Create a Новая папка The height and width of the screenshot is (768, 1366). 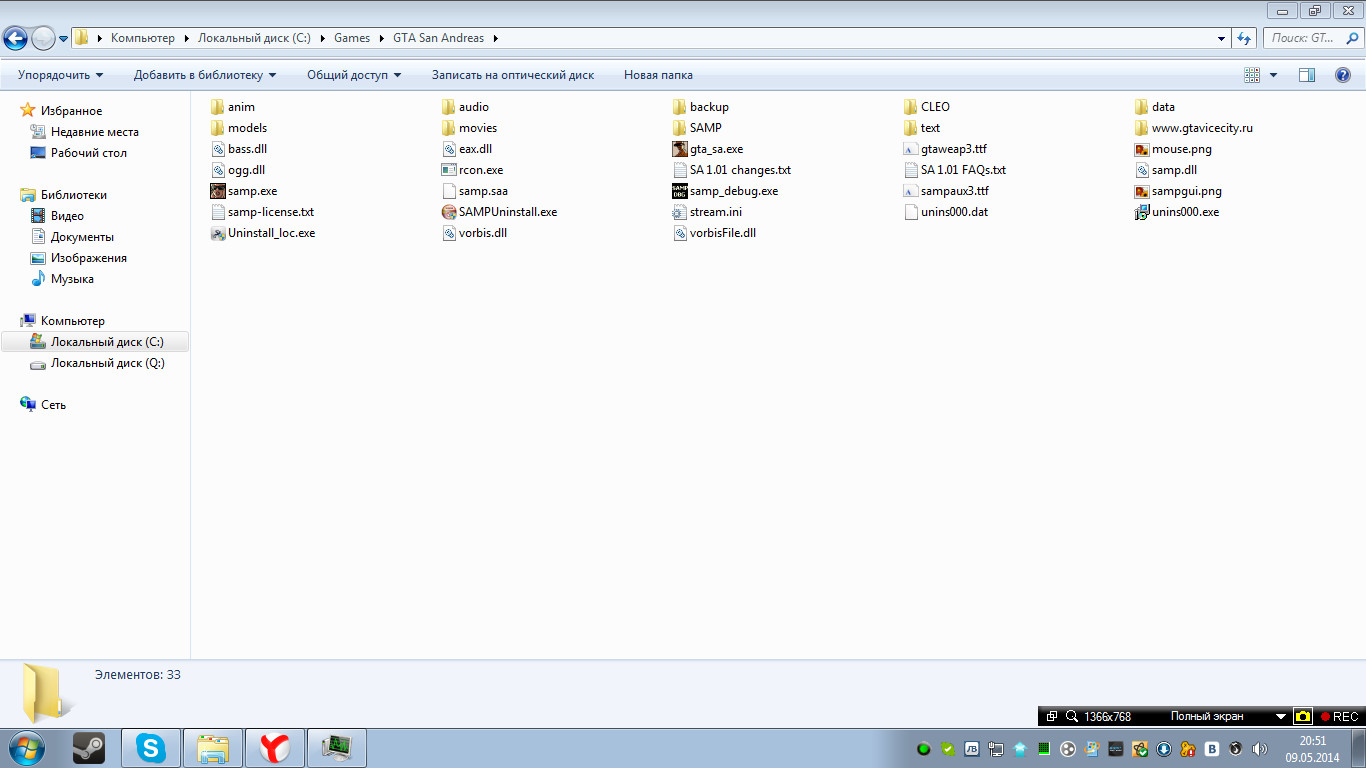[658, 75]
